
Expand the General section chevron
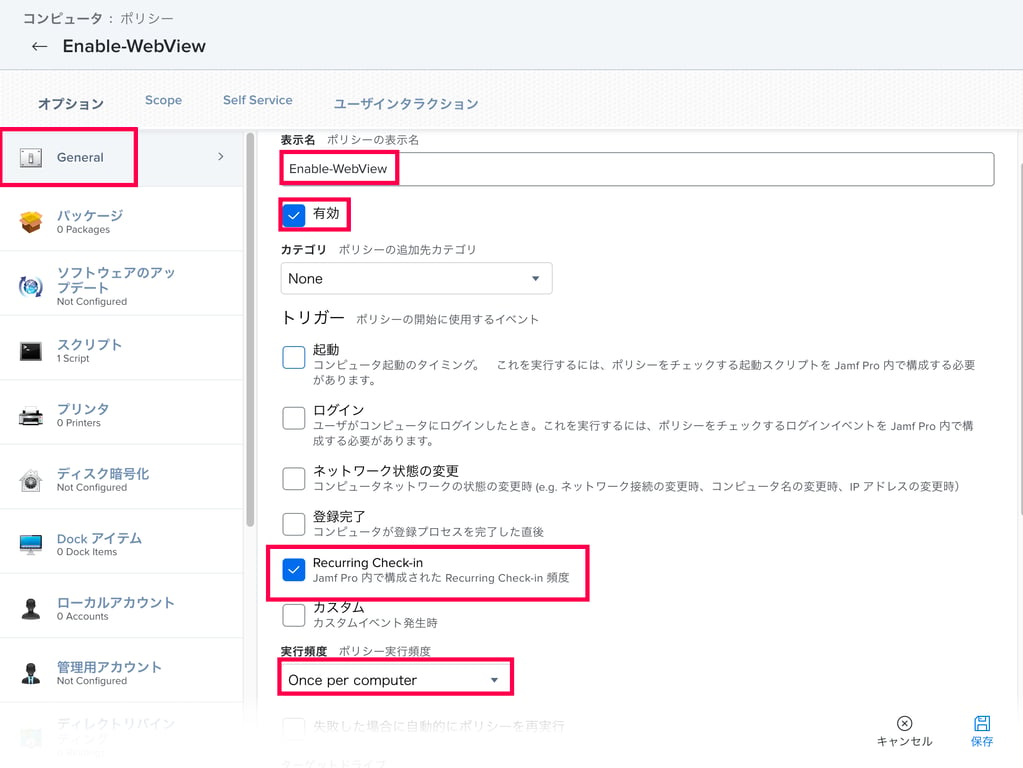tap(221, 157)
